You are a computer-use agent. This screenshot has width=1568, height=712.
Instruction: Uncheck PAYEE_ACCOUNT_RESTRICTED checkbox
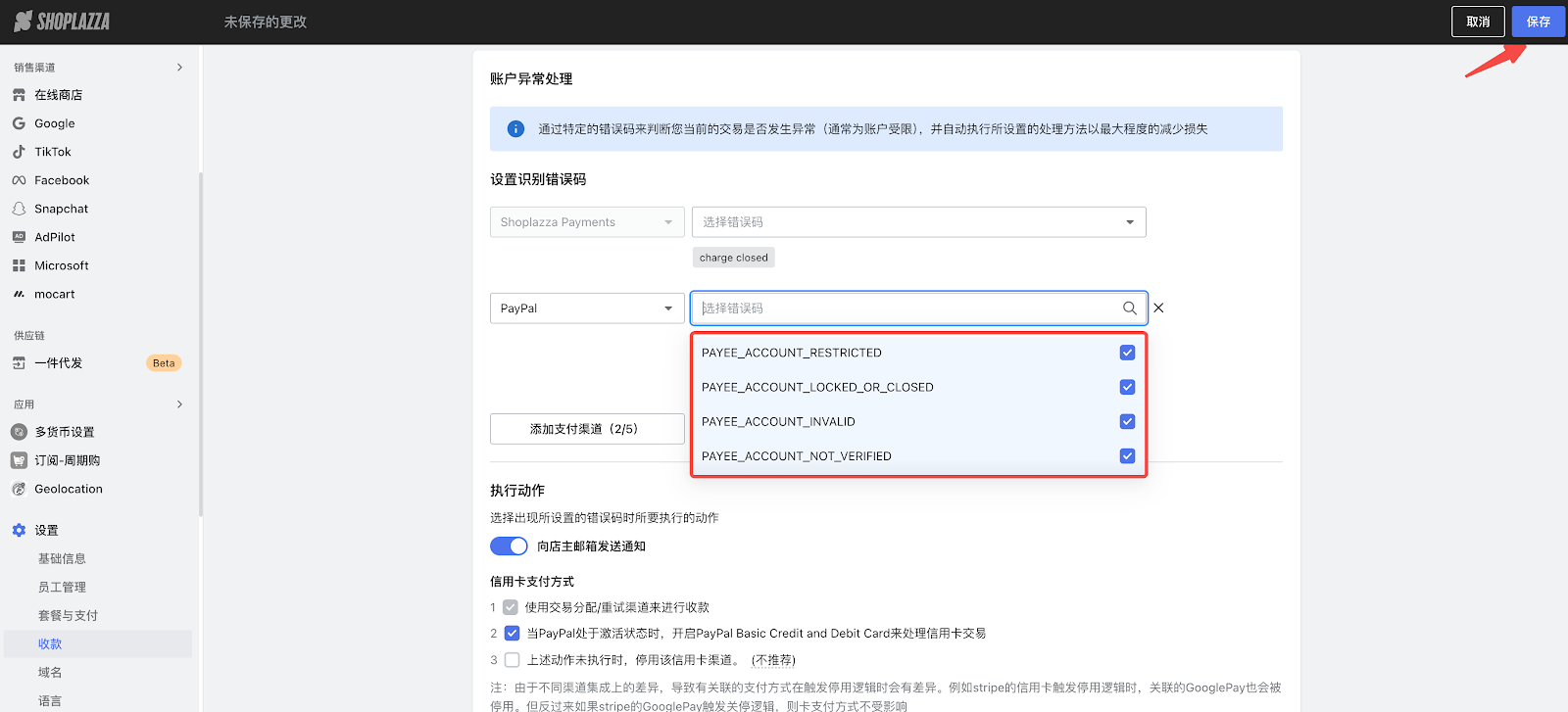[x=1127, y=353]
